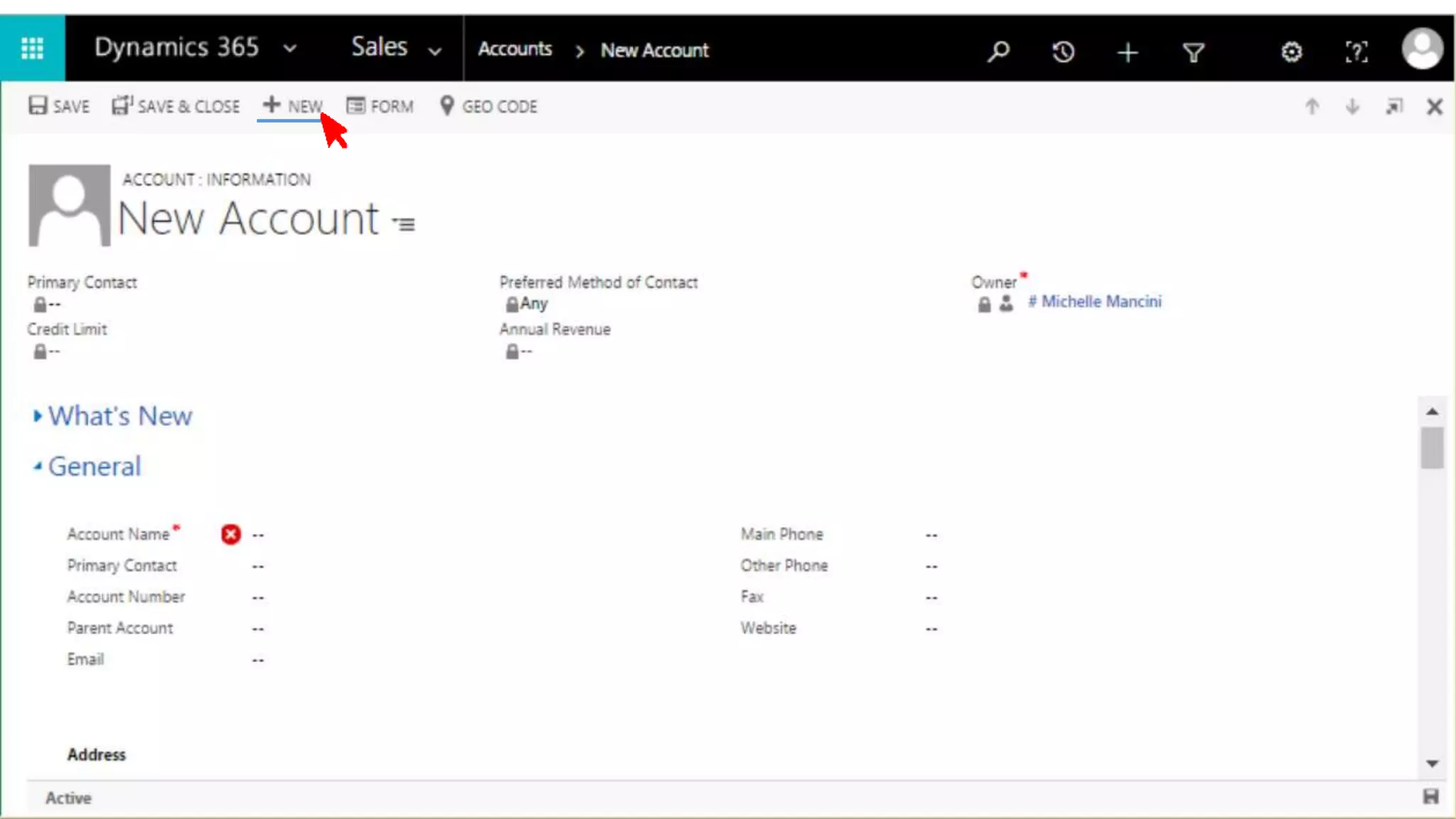Open the form selector next to New Account
Screen dimensions: 1456x819
pyautogui.click(x=404, y=224)
